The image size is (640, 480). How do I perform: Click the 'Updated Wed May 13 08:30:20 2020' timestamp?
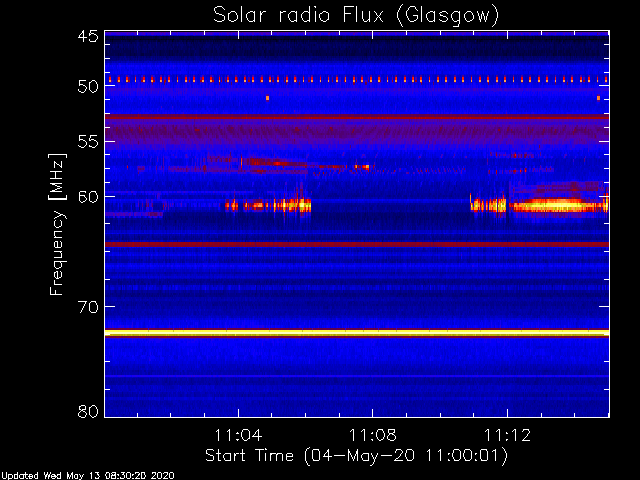[x=87, y=476]
